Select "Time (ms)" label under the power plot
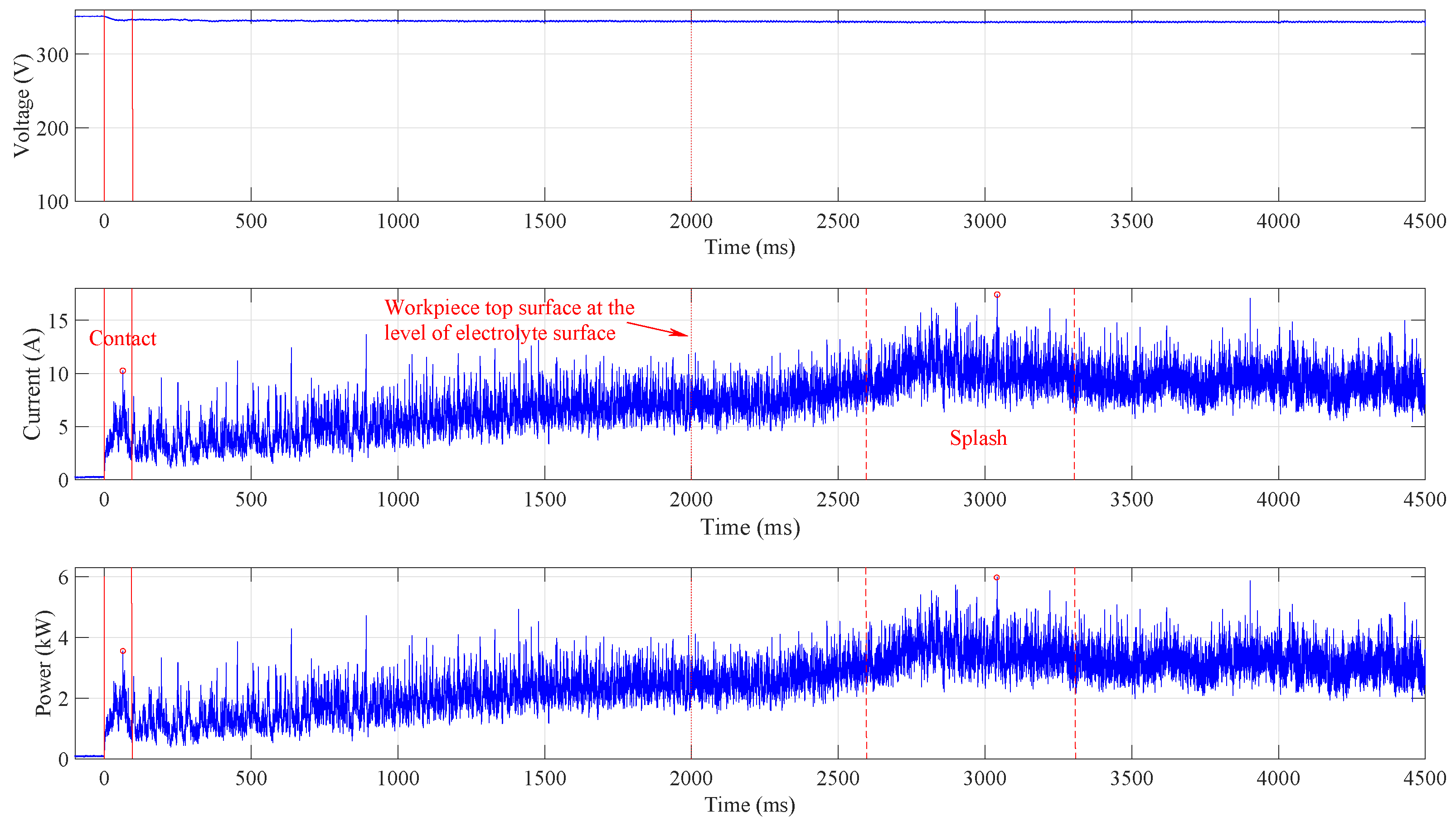Viewport: 1456px width, 827px height. [x=750, y=805]
